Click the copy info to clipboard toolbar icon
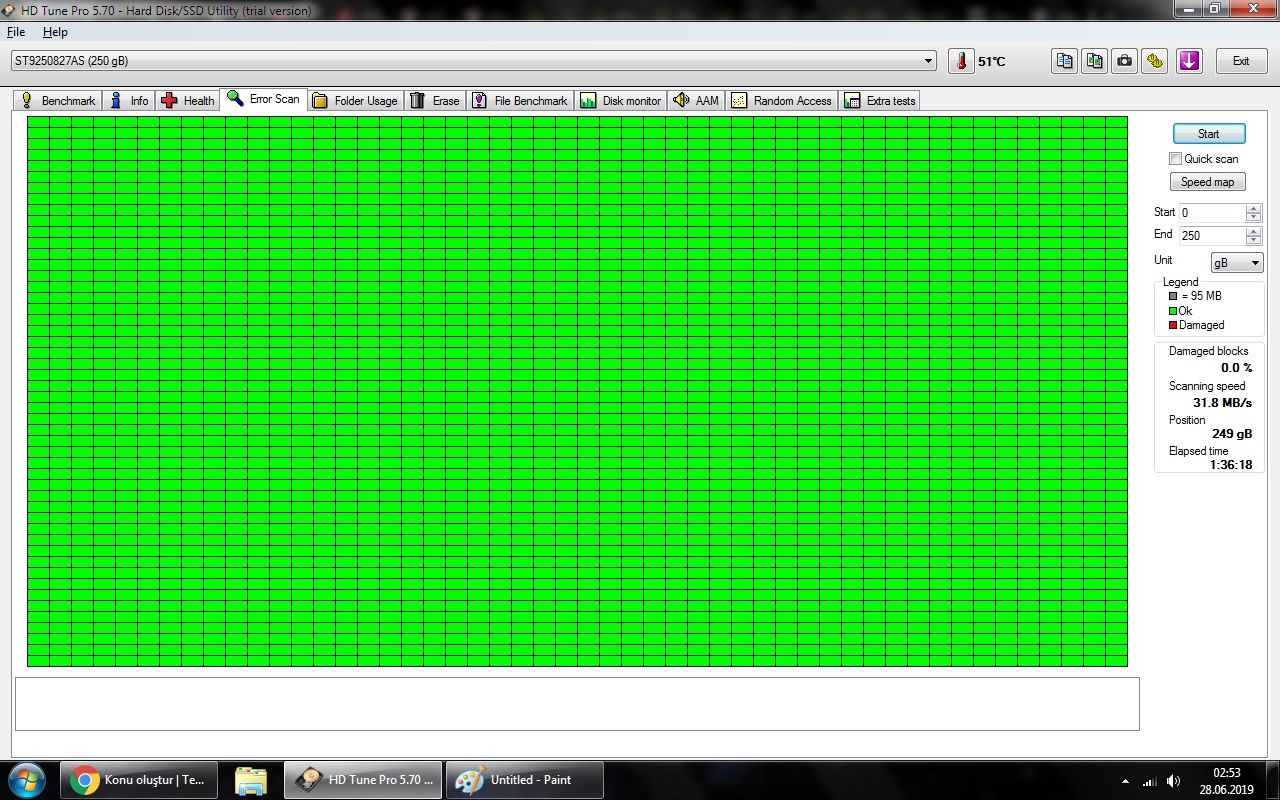Image resolution: width=1280 pixels, height=800 pixels. (x=1065, y=61)
